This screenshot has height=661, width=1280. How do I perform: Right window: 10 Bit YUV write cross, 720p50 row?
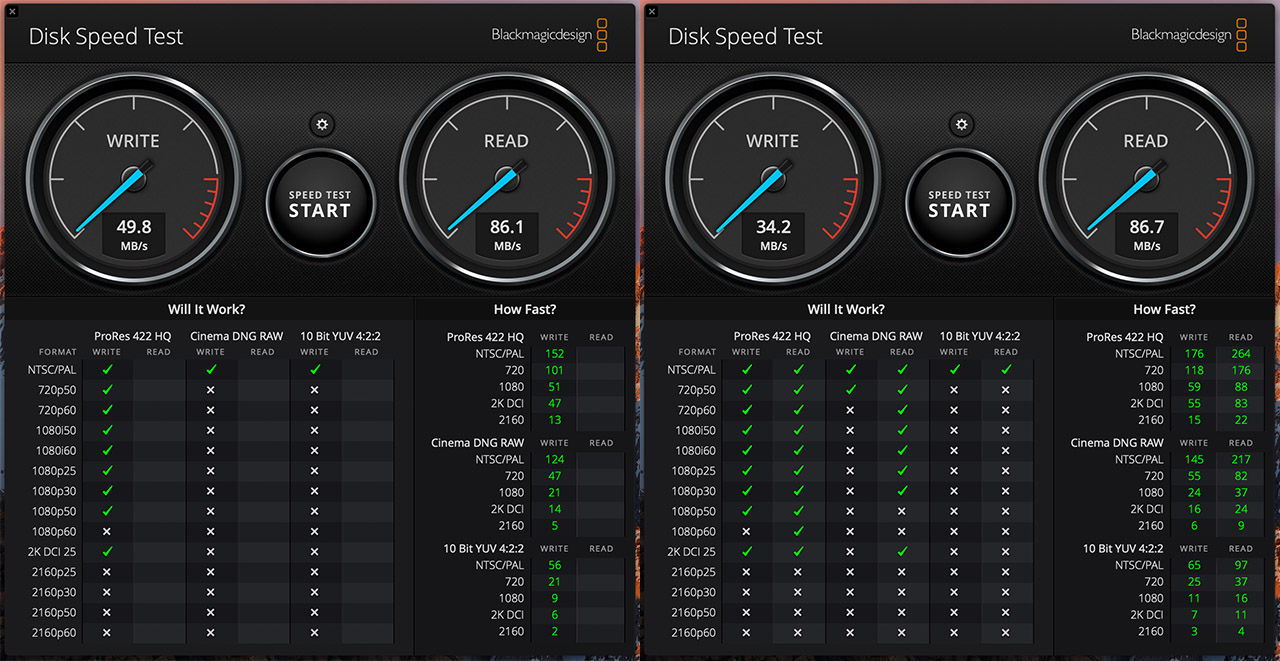click(954, 389)
